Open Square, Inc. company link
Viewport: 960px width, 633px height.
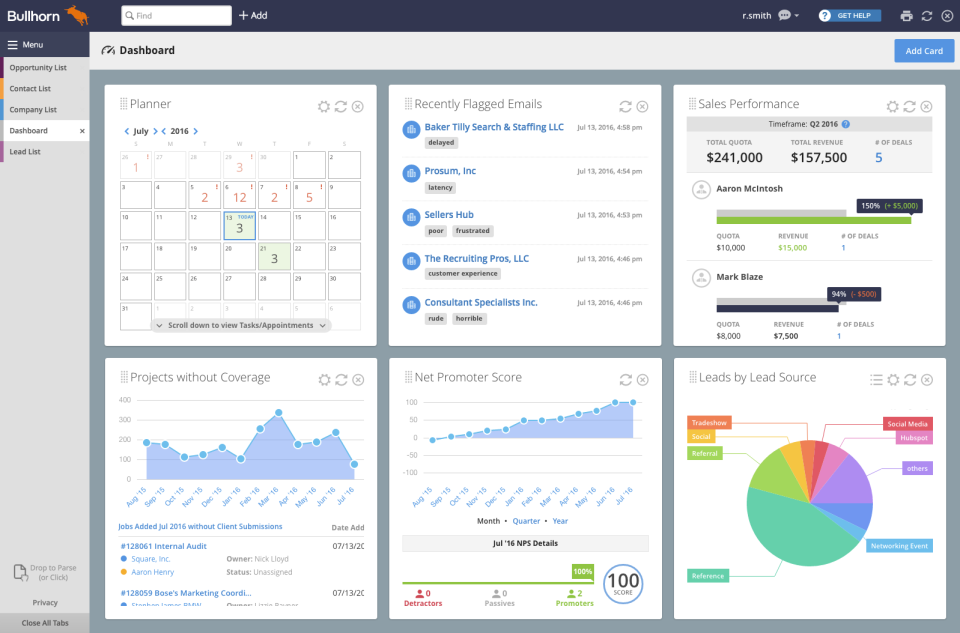pyautogui.click(x=151, y=559)
